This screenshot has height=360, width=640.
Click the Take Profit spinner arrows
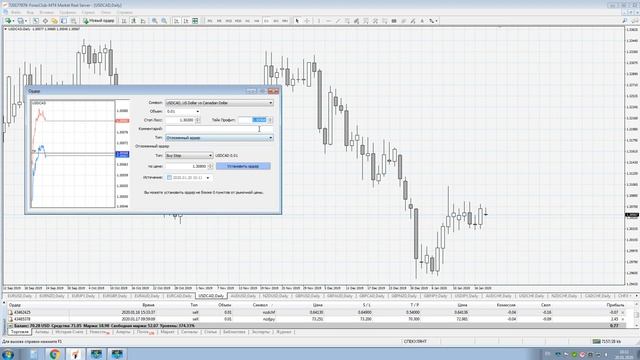270,120
